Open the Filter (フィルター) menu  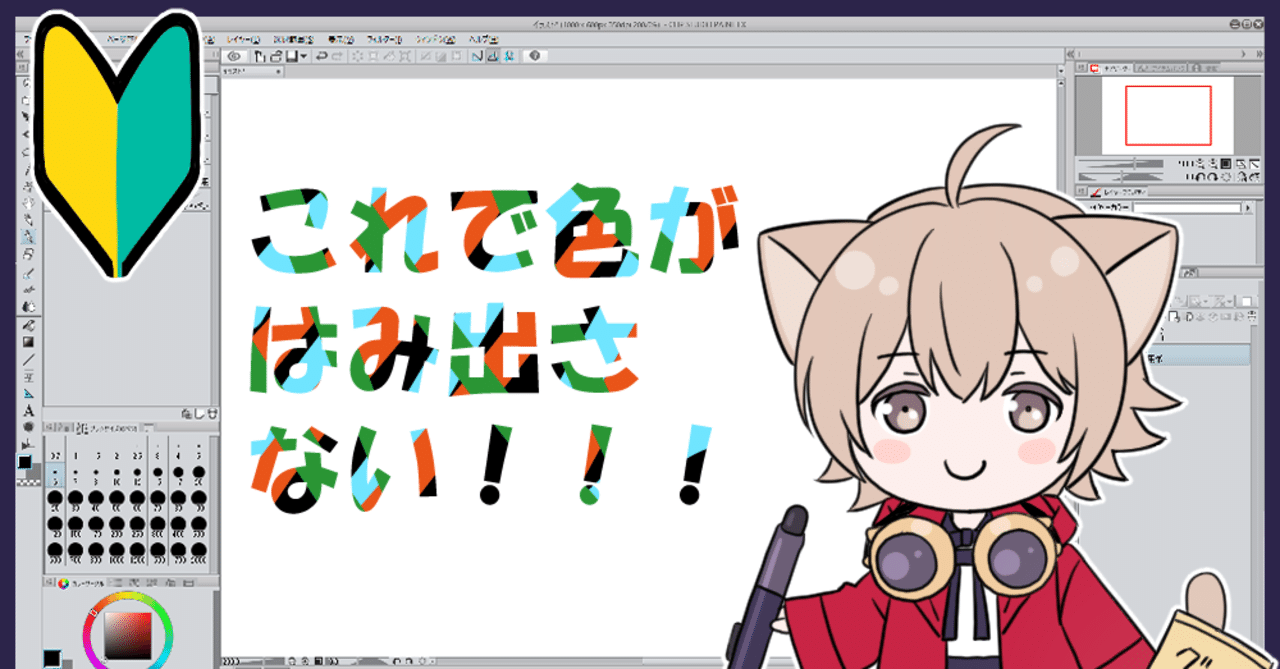click(x=384, y=40)
